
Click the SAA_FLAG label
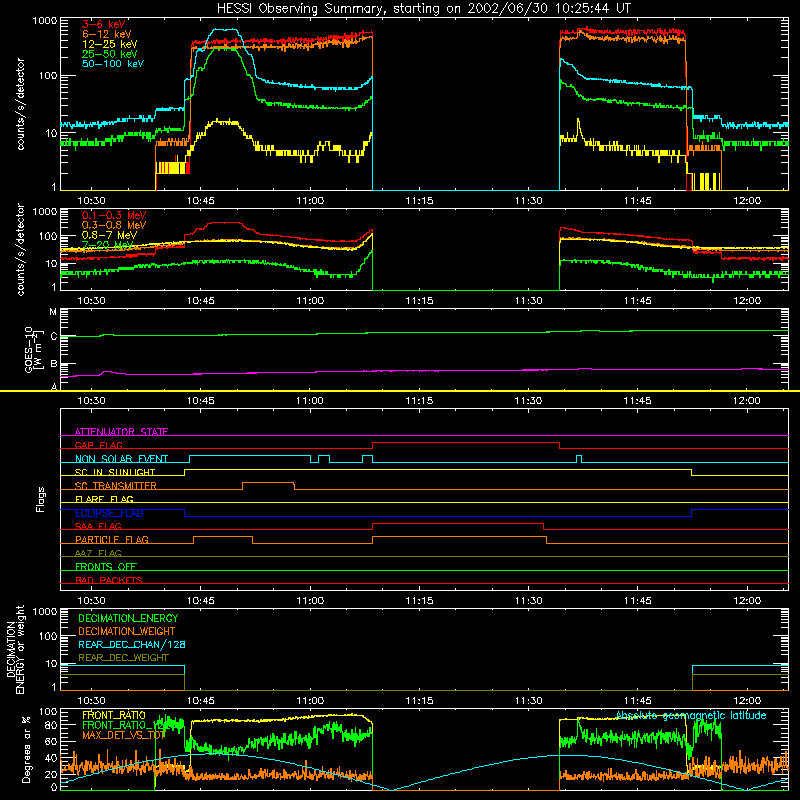98,526
